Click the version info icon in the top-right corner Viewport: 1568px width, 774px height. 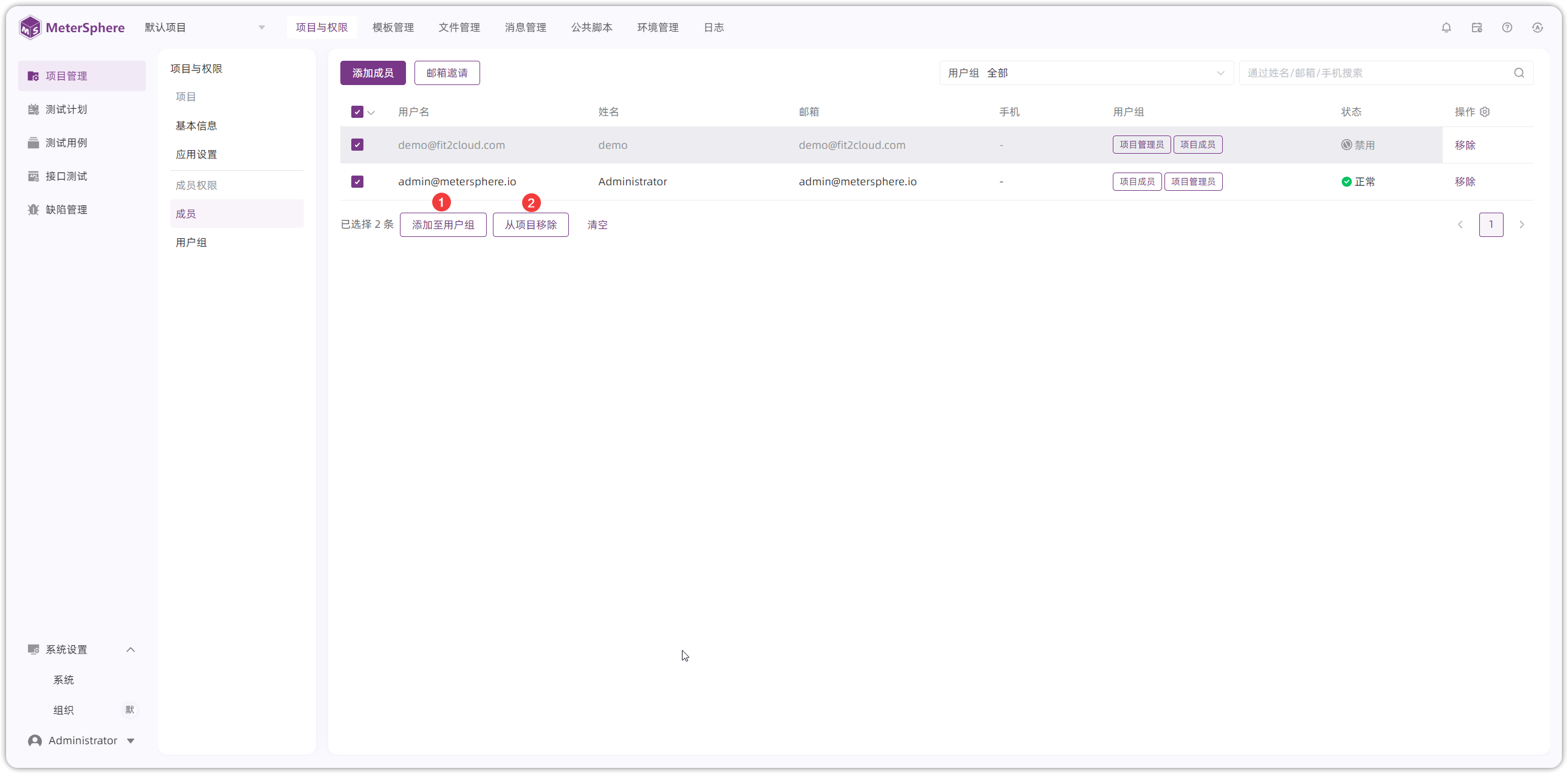point(1538,27)
